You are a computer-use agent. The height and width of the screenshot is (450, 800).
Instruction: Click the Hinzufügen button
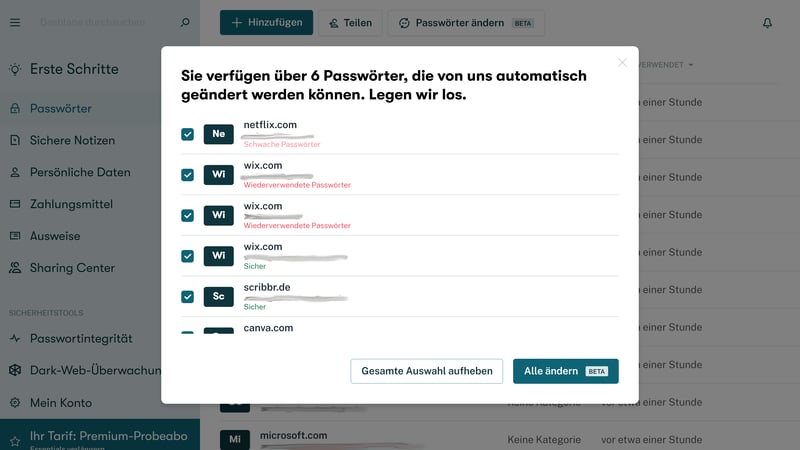pos(266,22)
